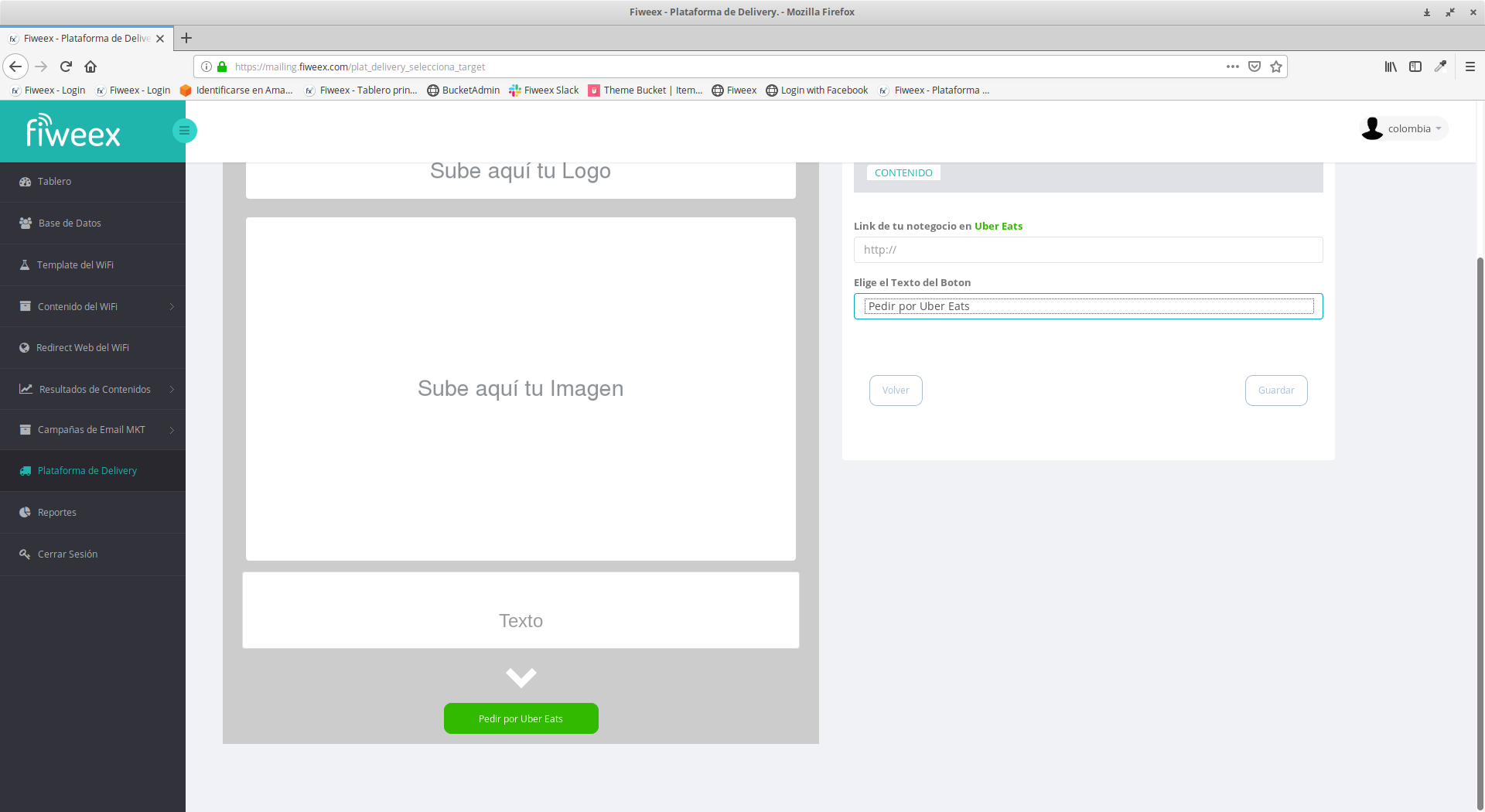Image resolution: width=1485 pixels, height=812 pixels.
Task: Toggle the sidebar hamburger menu button
Action: click(x=184, y=130)
